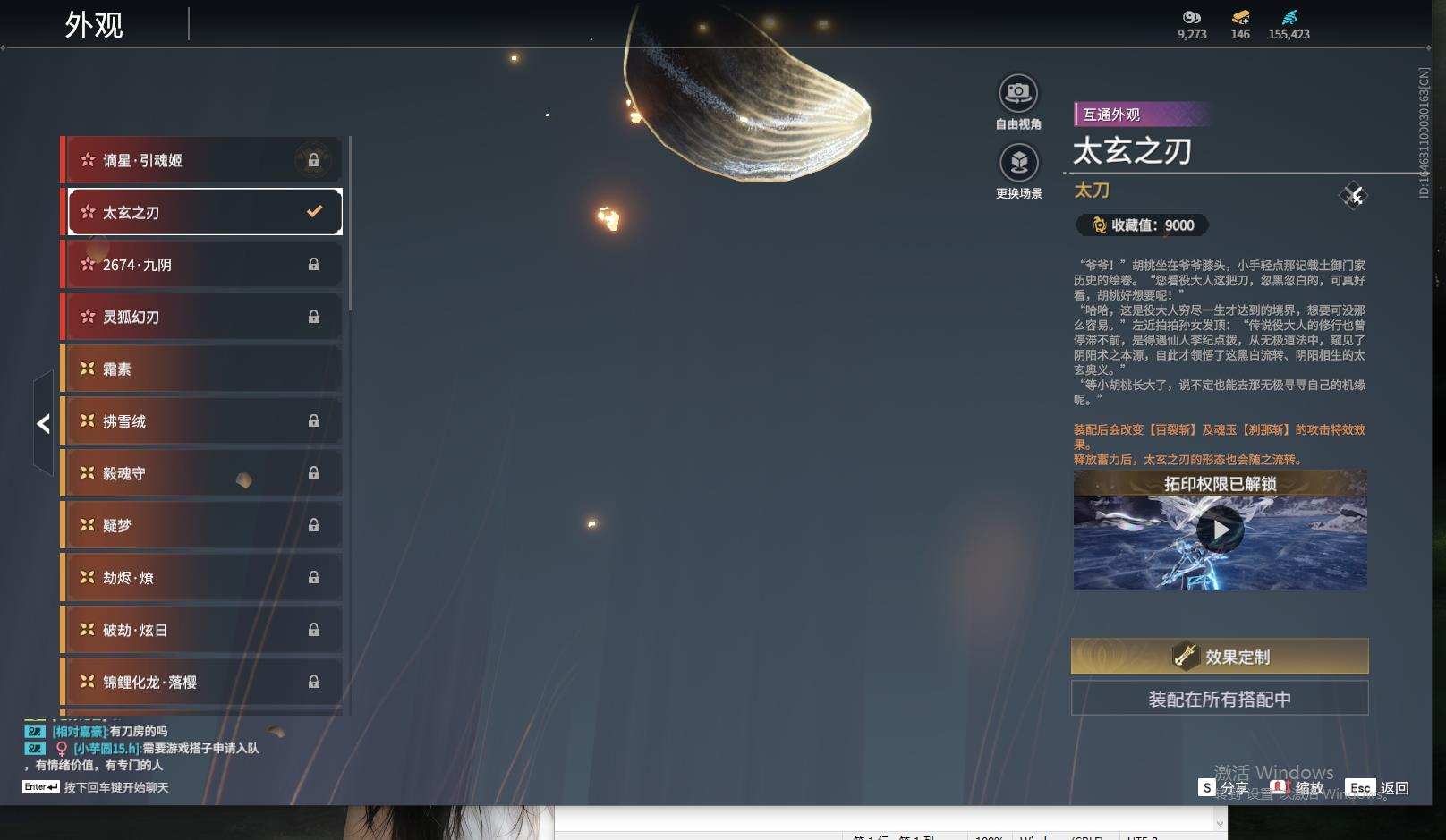
Task: Click the blue feather currency icon
Action: pyautogui.click(x=1289, y=17)
